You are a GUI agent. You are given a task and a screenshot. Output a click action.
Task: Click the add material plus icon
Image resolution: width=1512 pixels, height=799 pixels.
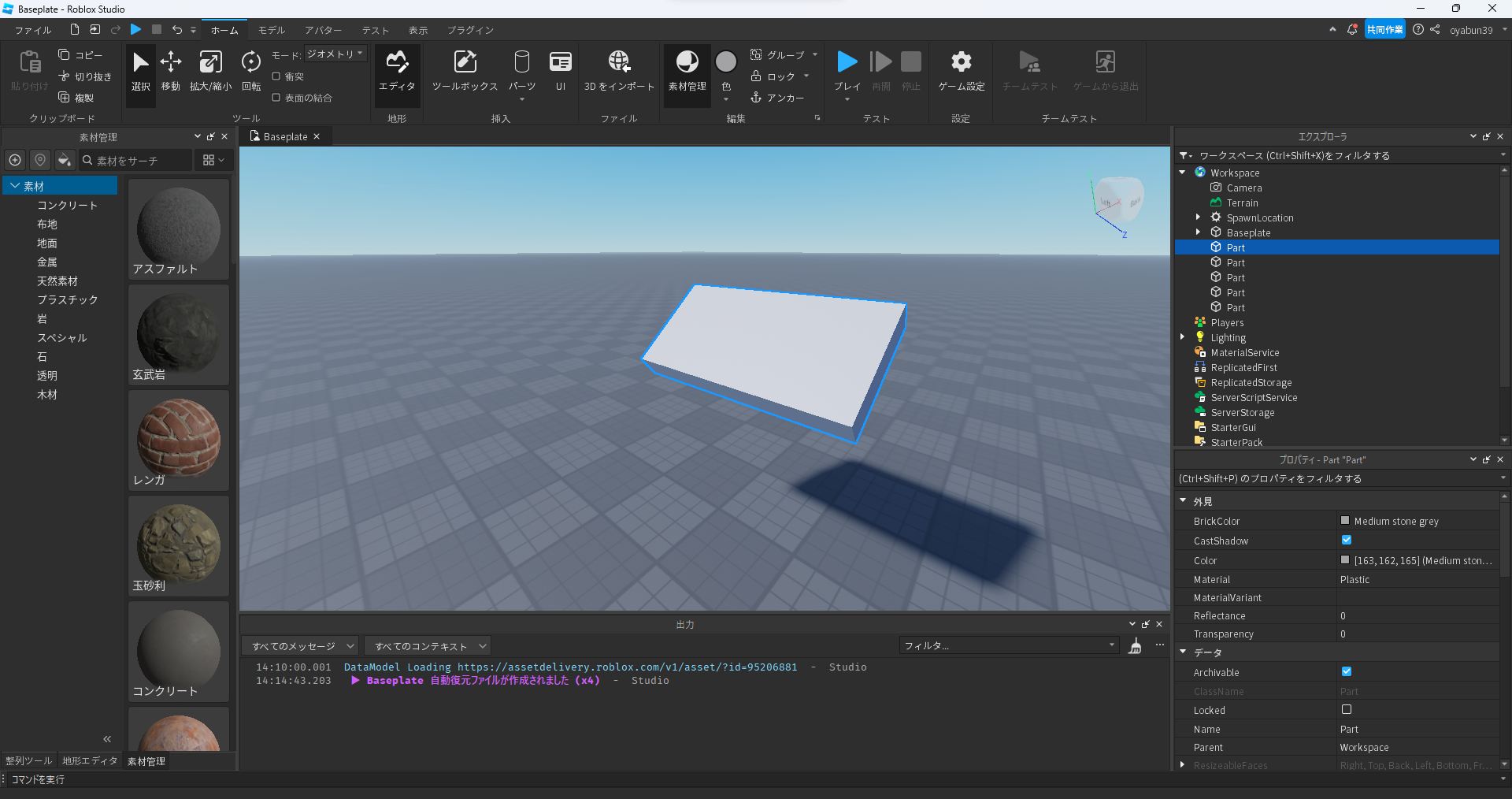[15, 160]
